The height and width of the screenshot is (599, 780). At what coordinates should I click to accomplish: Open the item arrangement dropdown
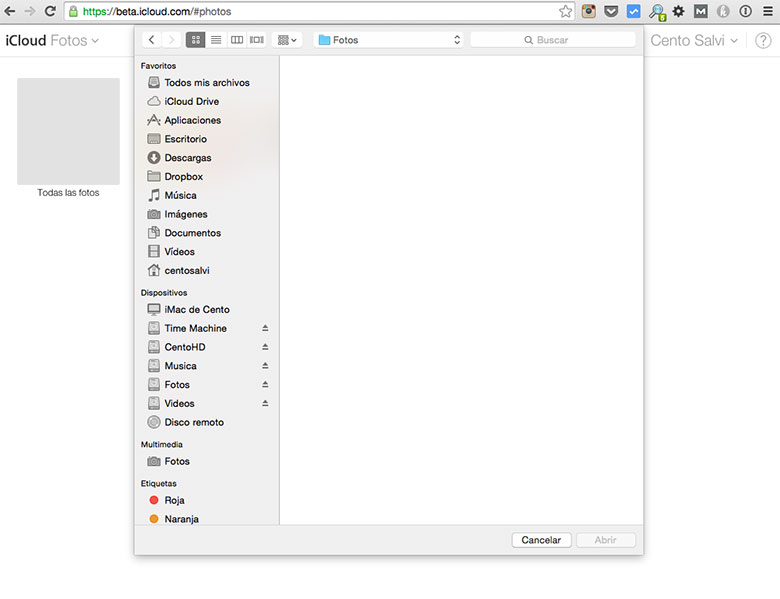[x=287, y=40]
